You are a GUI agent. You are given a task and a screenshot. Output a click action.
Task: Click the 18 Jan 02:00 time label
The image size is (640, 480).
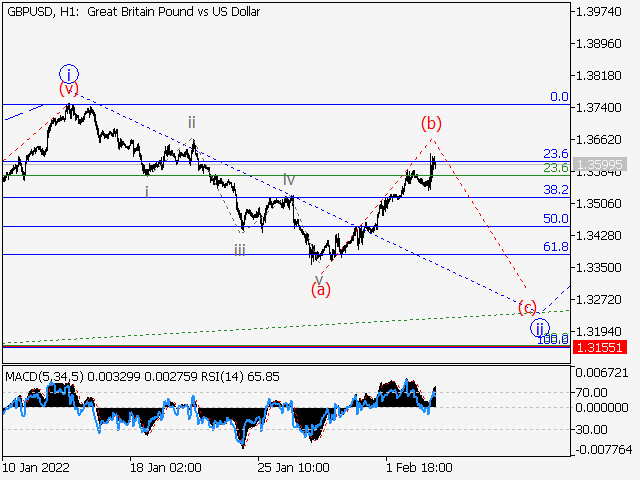pos(165,467)
